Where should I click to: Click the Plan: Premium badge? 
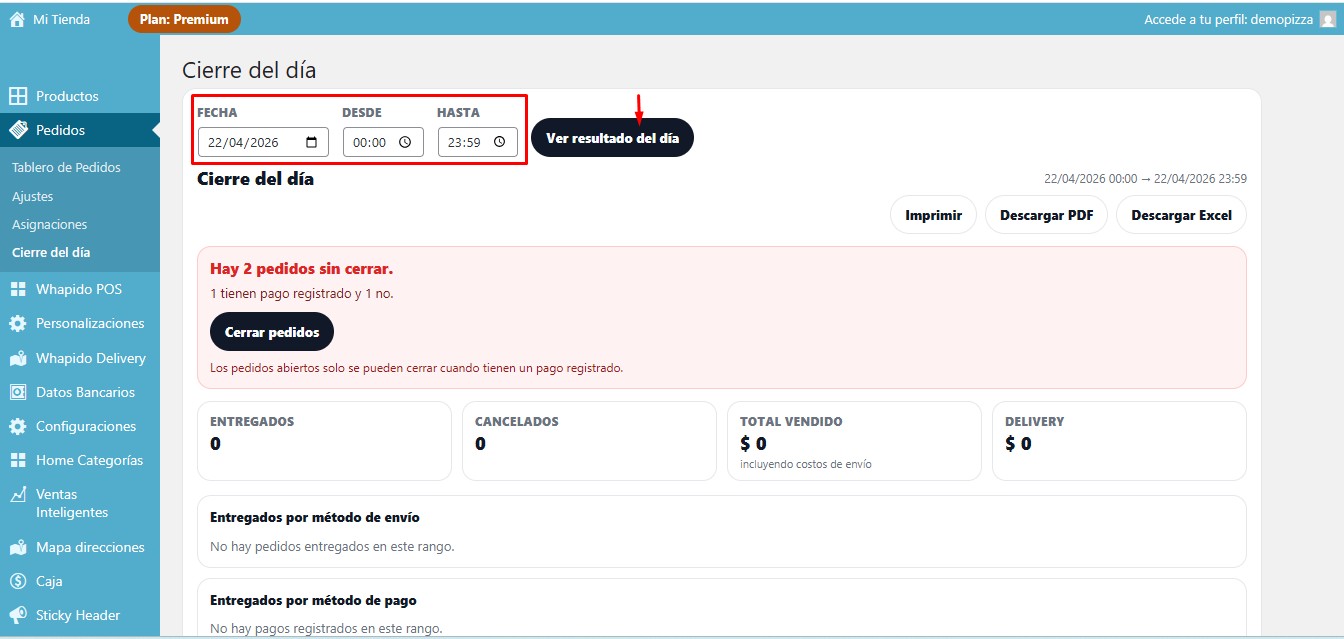pyautogui.click(x=184, y=19)
